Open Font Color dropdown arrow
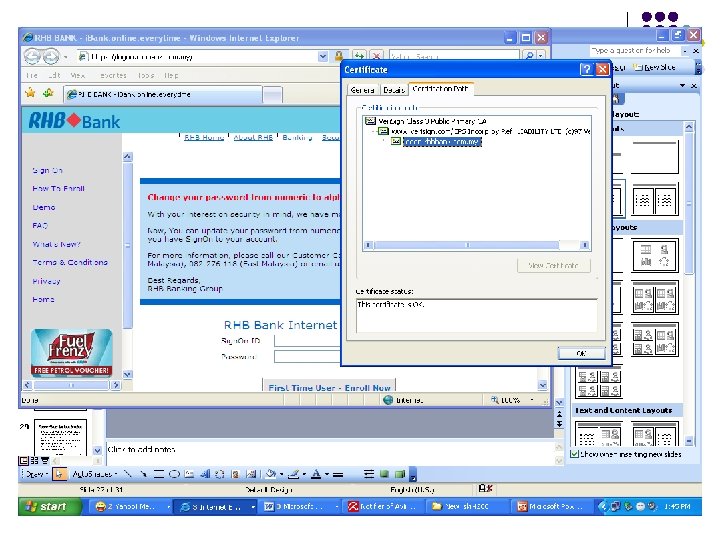The width and height of the screenshot is (720, 540). click(326, 474)
